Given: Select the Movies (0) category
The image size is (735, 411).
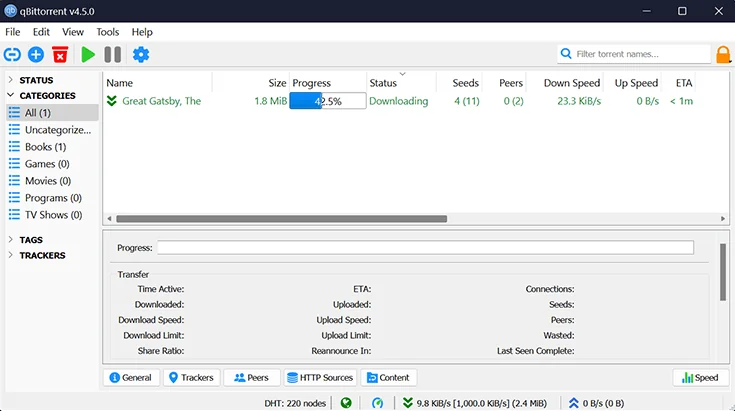Looking at the screenshot, I should 52,181.
